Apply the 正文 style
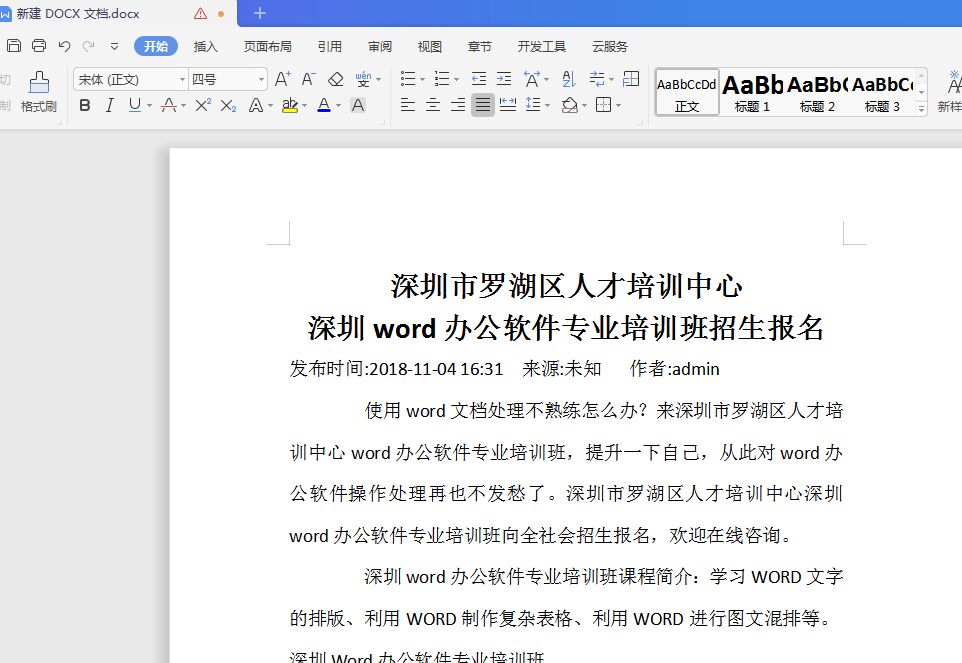The width and height of the screenshot is (962, 663). tap(687, 92)
